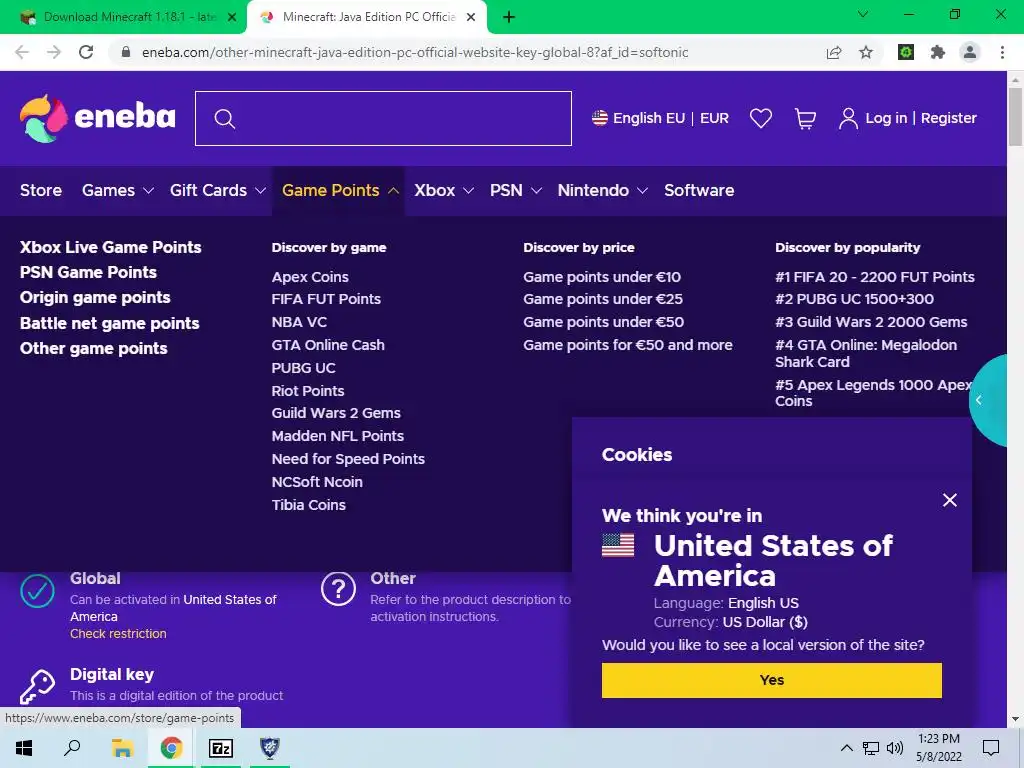This screenshot has height=768, width=1024.
Task: Open the notification center
Action: (991, 748)
